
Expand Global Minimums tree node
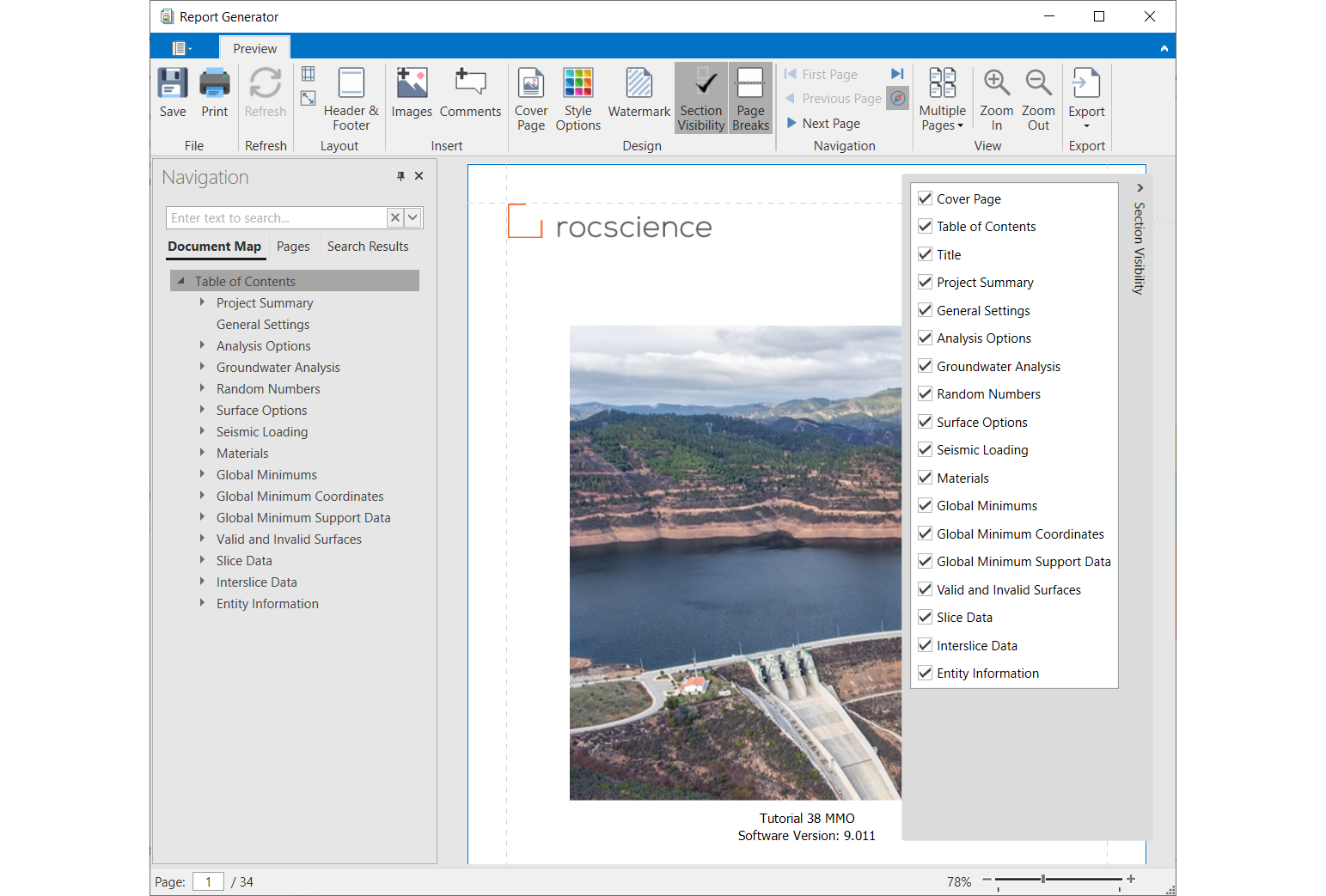pyautogui.click(x=202, y=474)
